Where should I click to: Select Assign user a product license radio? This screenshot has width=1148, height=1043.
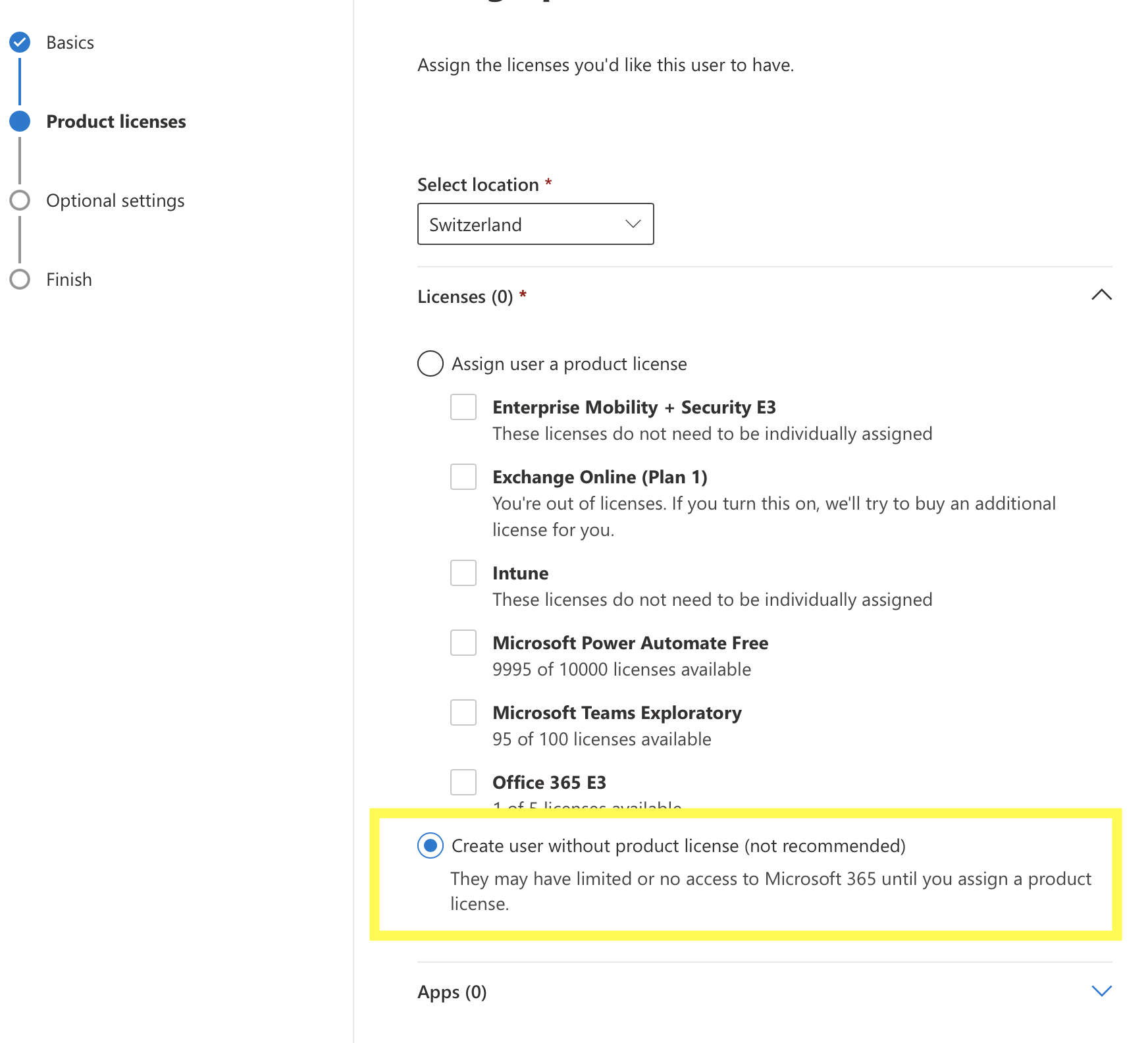(430, 363)
